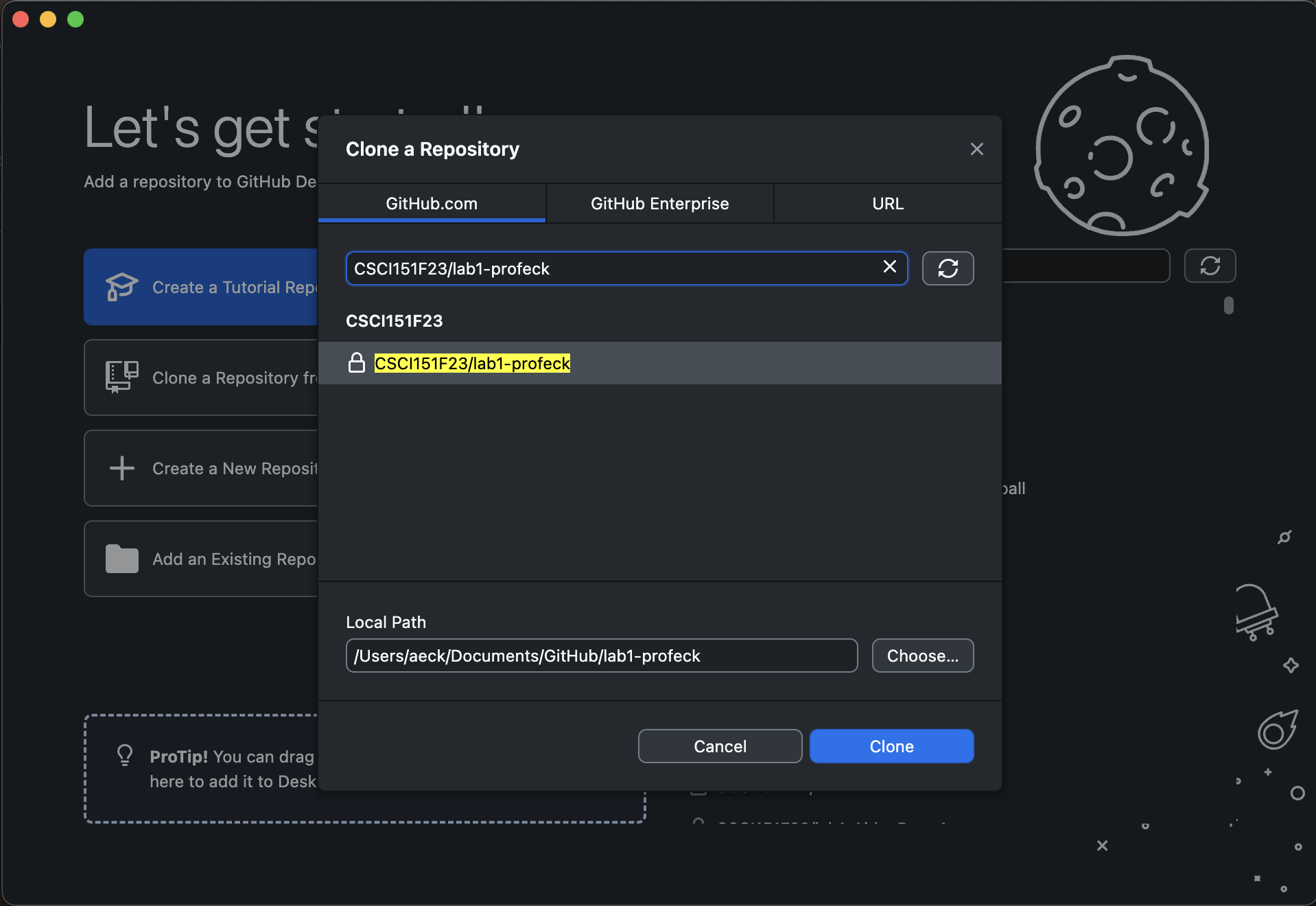Click into the Local Path text field
Viewport: 1316px width, 906px height.
[601, 655]
